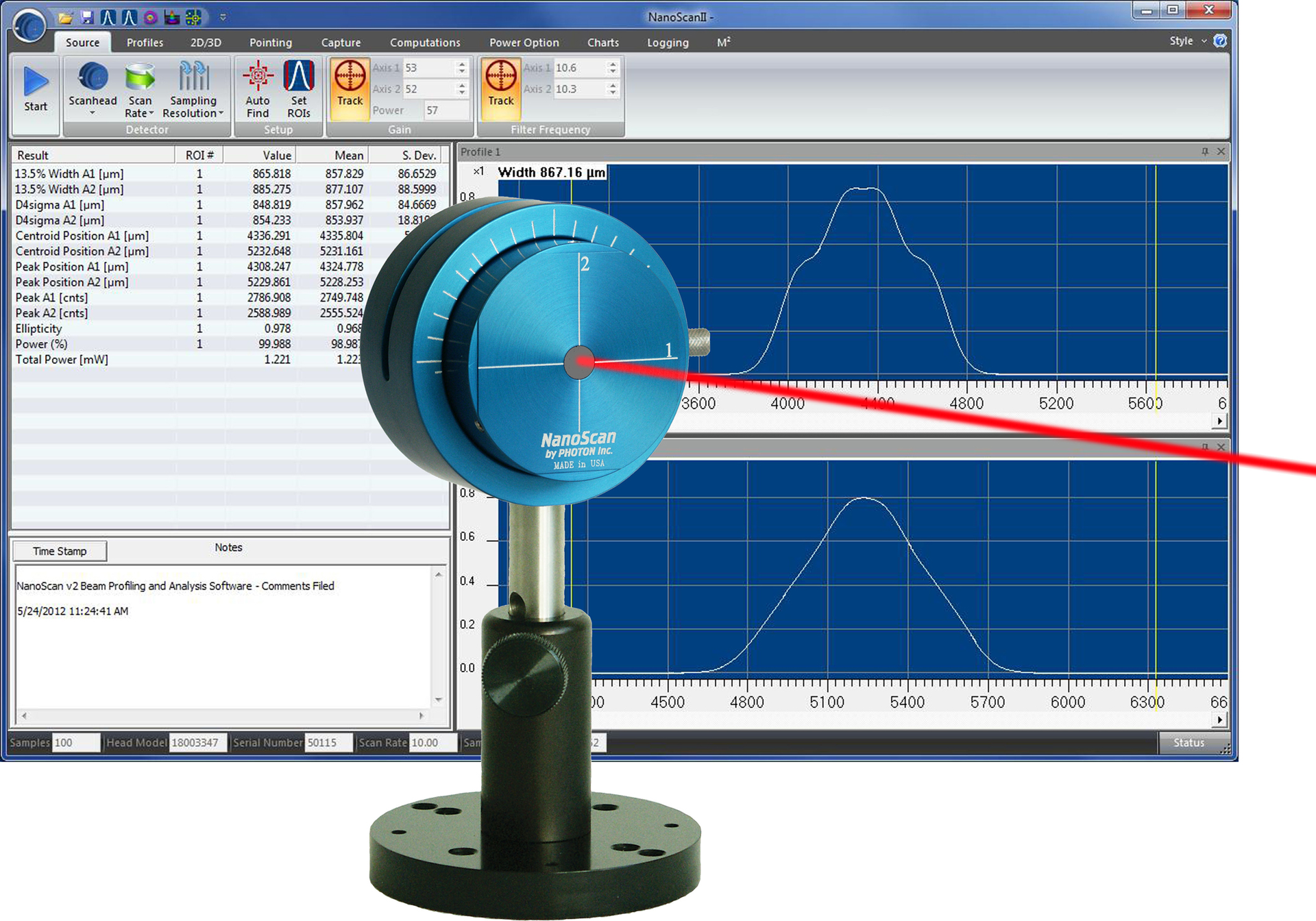Switch to the Profiles tab
This screenshot has height=921, width=1316.
pos(145,42)
